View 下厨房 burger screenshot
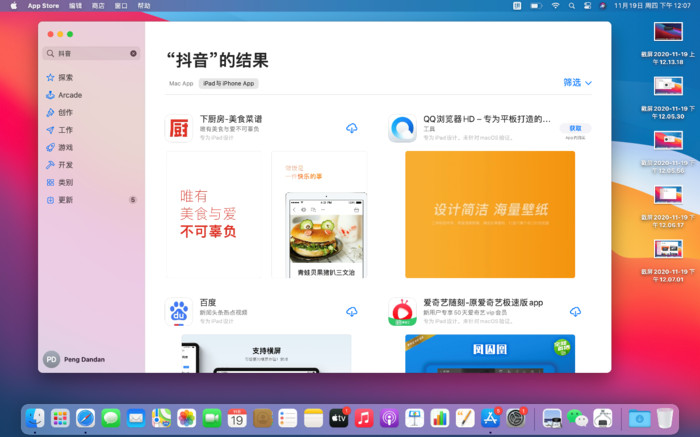Screen dimensions: 700x437 [x=319, y=214]
